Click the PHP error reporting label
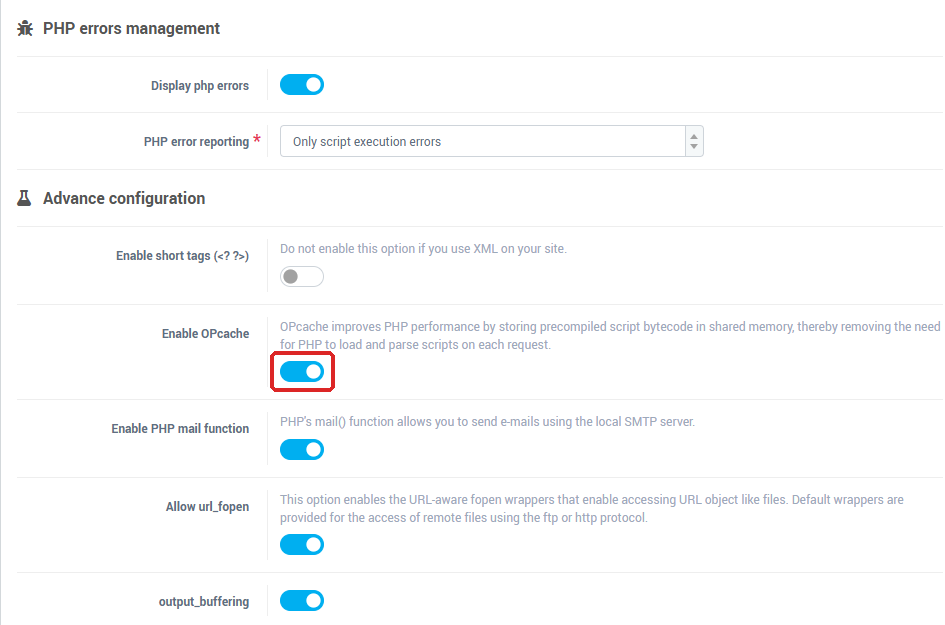The width and height of the screenshot is (945, 625). coord(196,142)
